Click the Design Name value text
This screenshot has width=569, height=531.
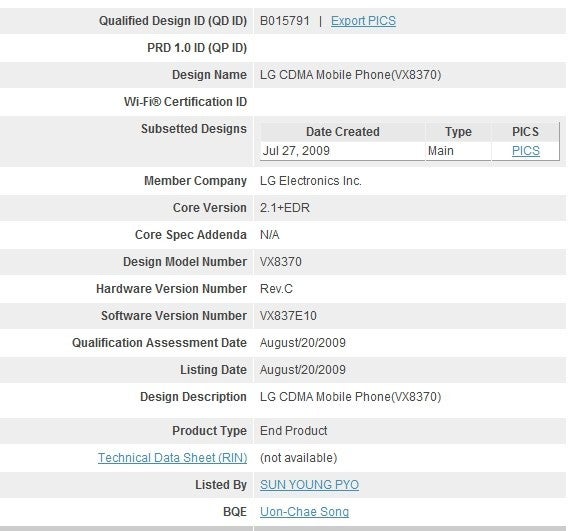coord(351,75)
